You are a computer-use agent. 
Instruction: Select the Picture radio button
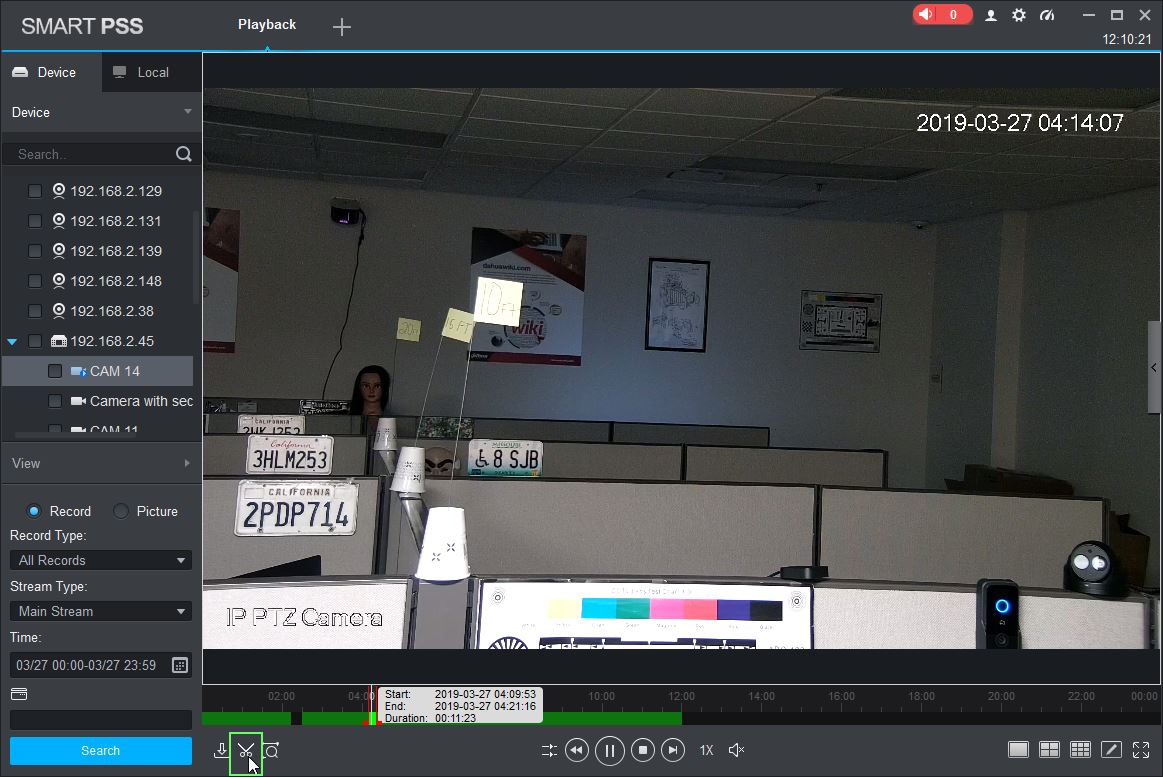point(121,511)
